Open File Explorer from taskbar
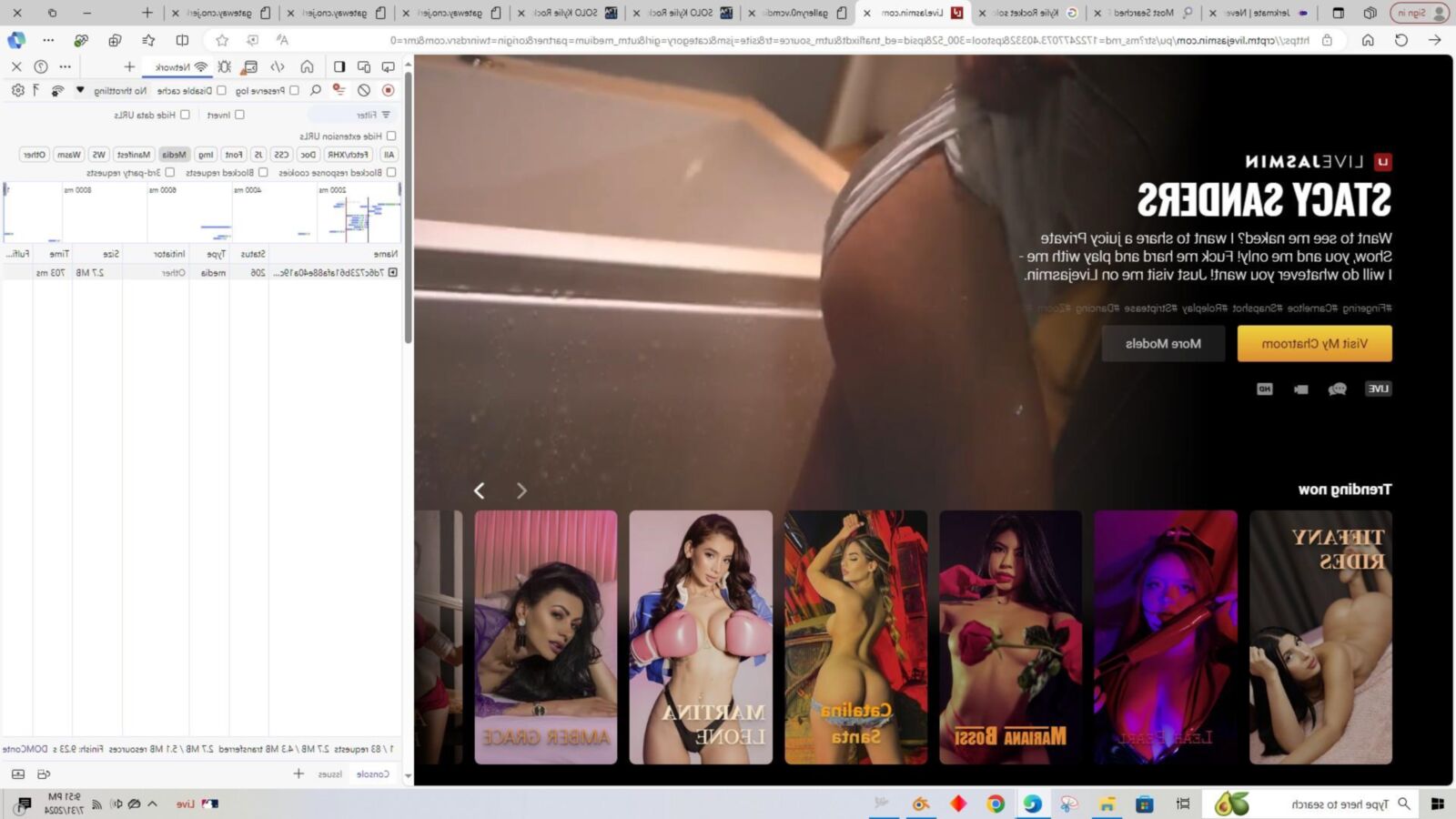This screenshot has height=819, width=1456. click(x=1107, y=804)
